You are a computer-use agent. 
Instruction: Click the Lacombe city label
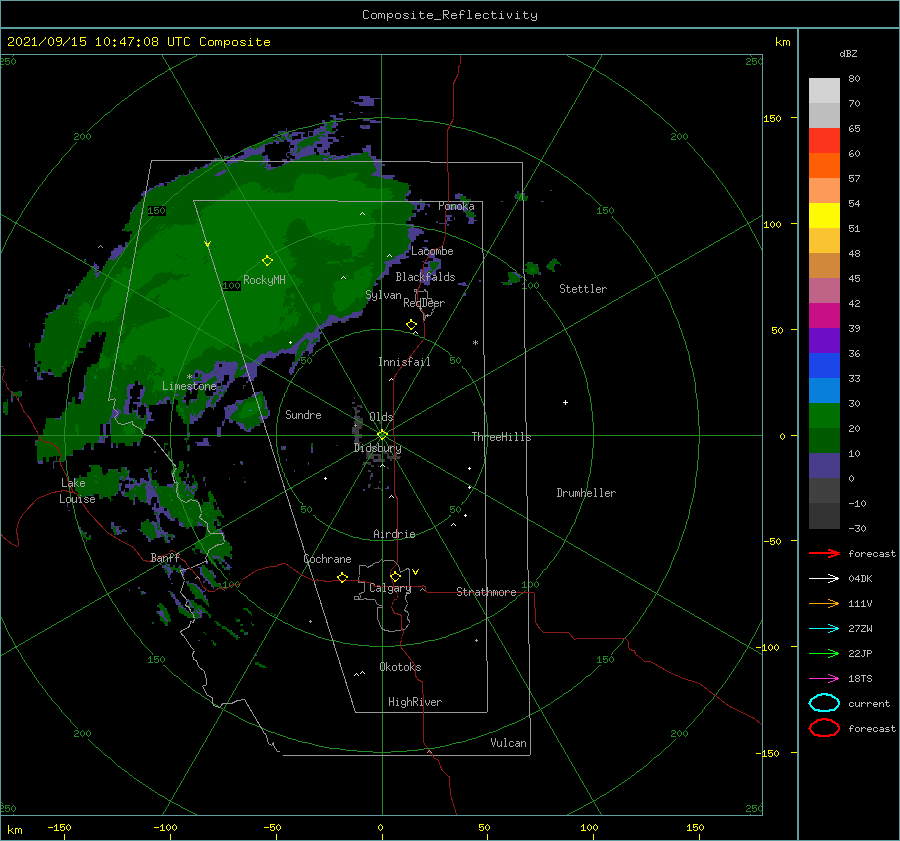[432, 251]
